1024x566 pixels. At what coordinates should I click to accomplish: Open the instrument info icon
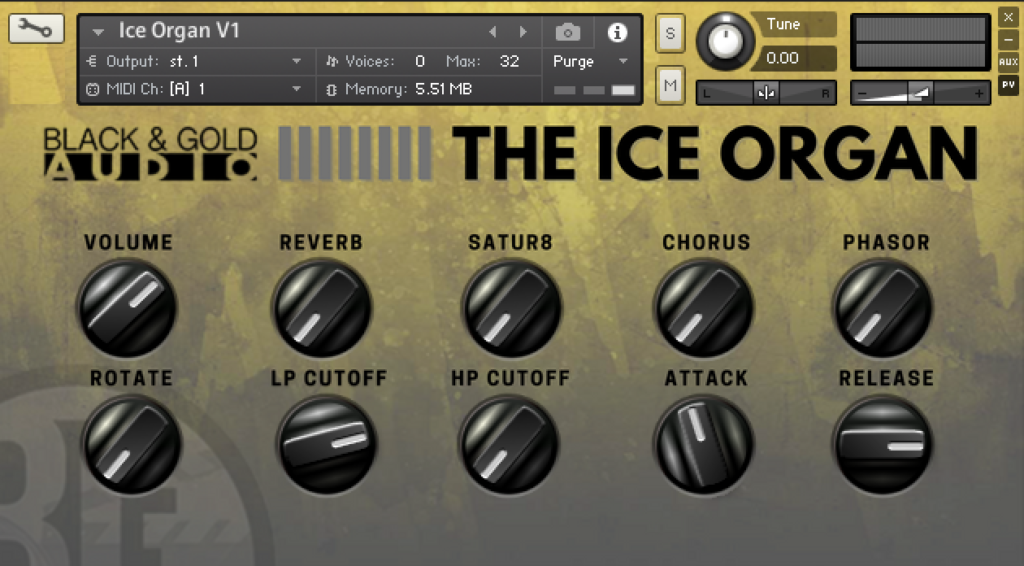(617, 32)
